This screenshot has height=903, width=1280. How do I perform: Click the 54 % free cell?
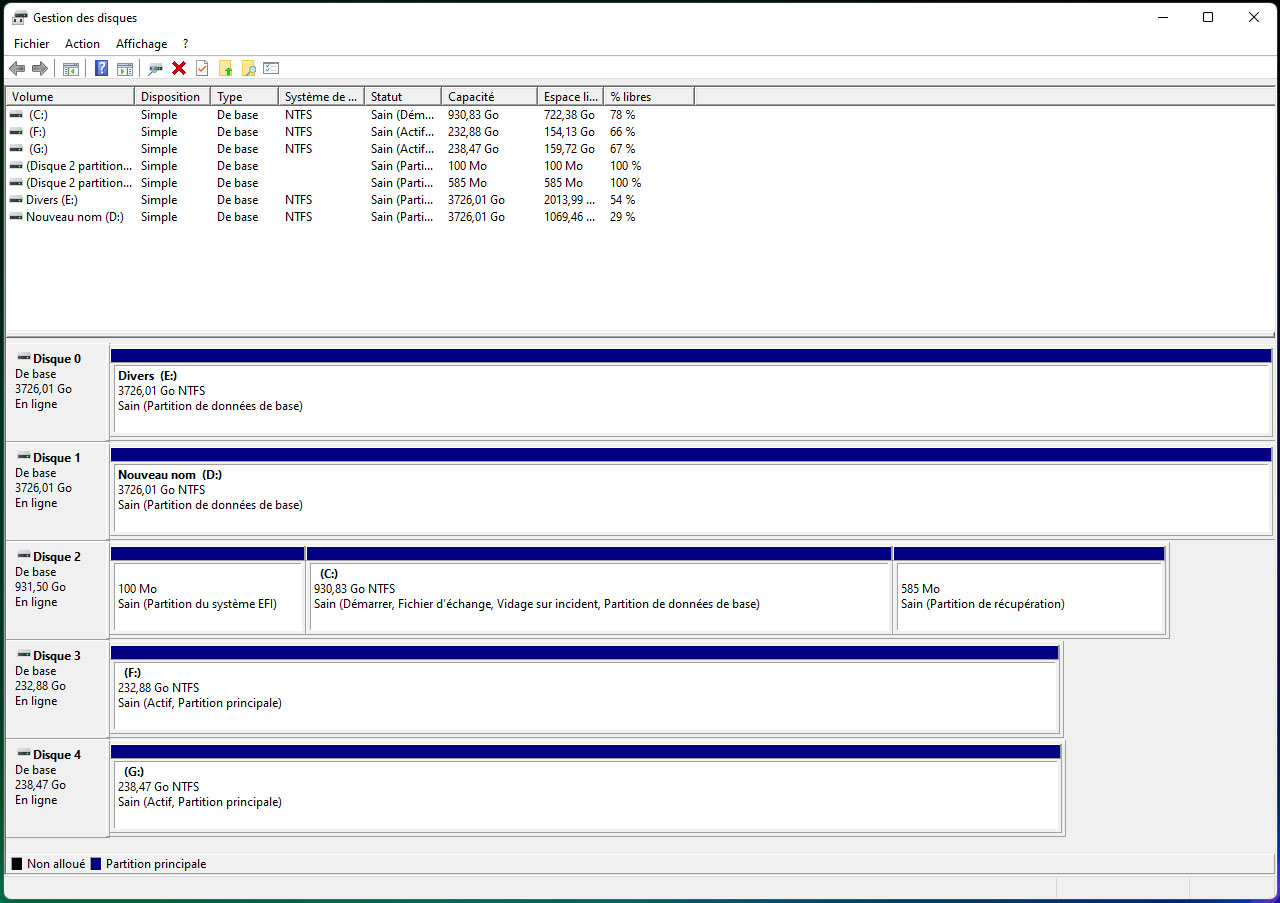pyautogui.click(x=623, y=200)
